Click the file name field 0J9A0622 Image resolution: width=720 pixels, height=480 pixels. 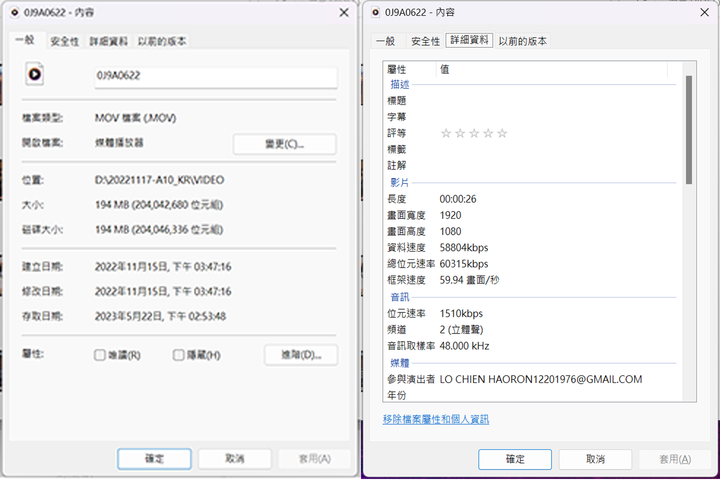click(216, 76)
